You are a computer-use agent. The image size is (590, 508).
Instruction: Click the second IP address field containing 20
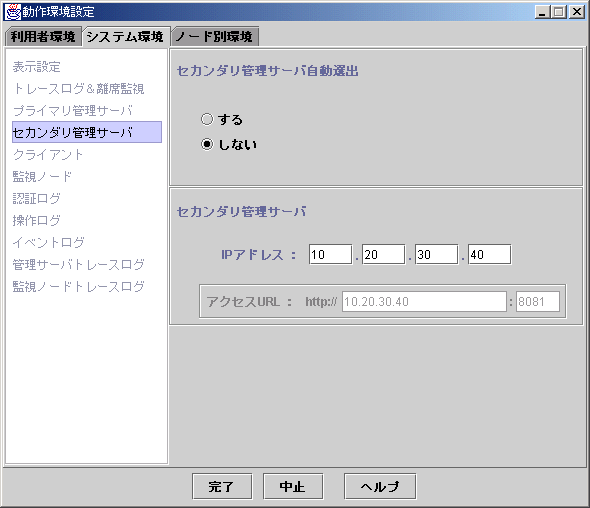(x=383, y=254)
